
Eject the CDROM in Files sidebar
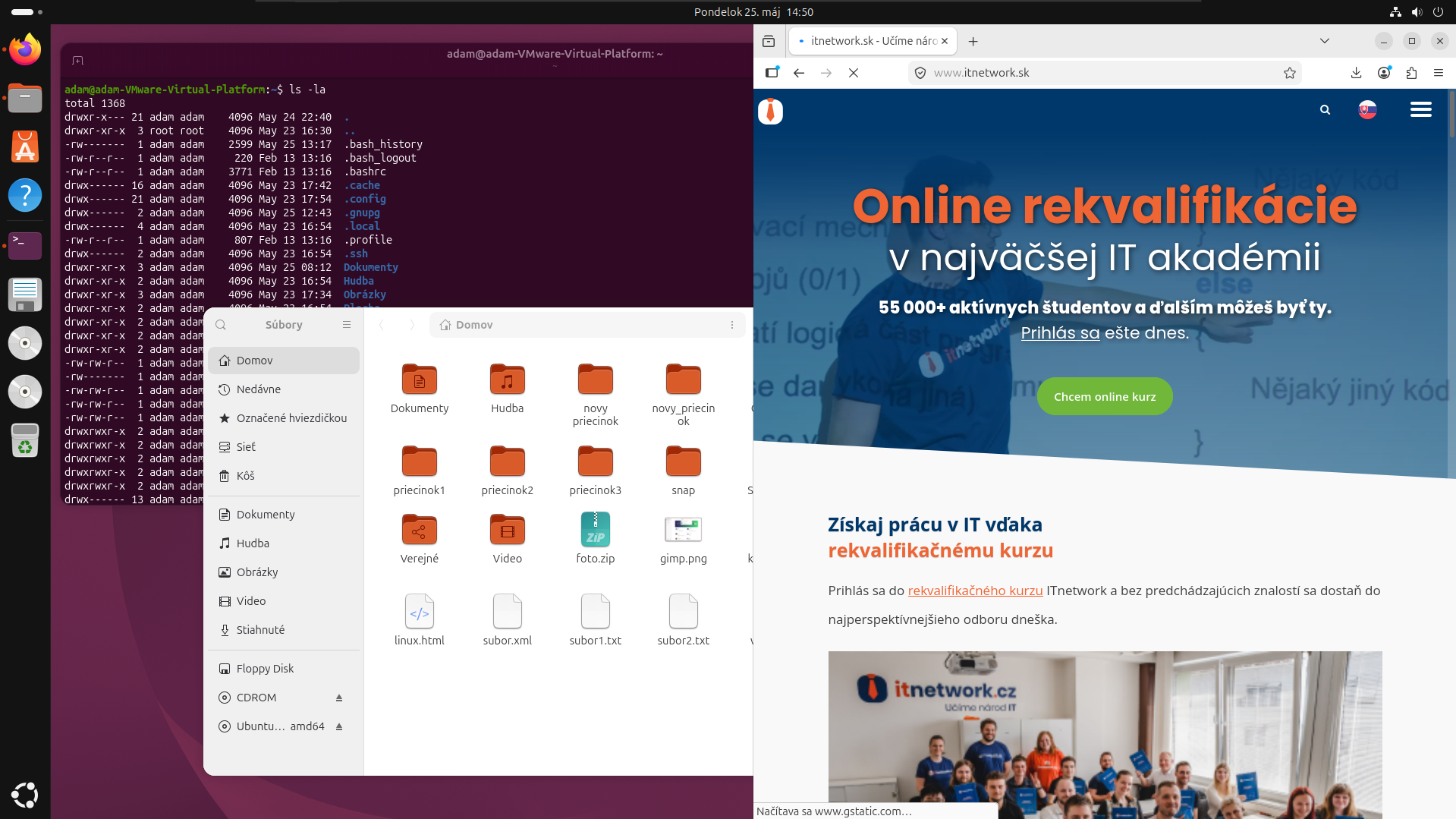point(339,698)
